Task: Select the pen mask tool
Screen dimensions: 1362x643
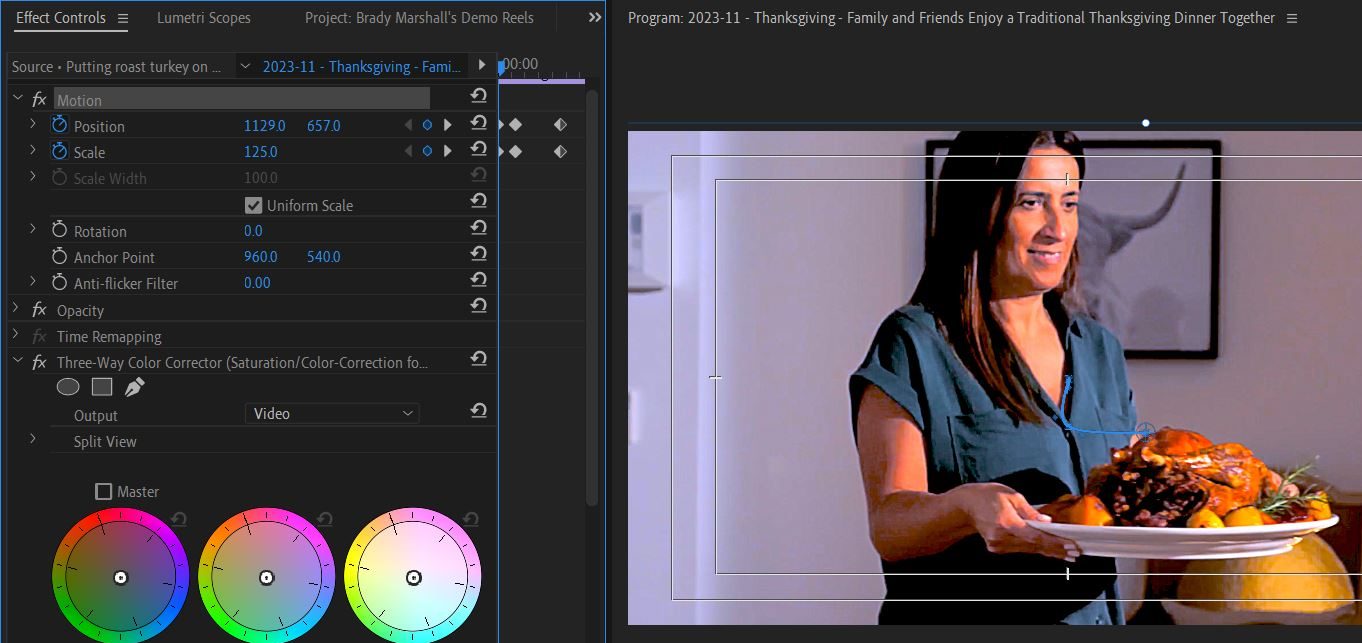Action: (x=135, y=387)
